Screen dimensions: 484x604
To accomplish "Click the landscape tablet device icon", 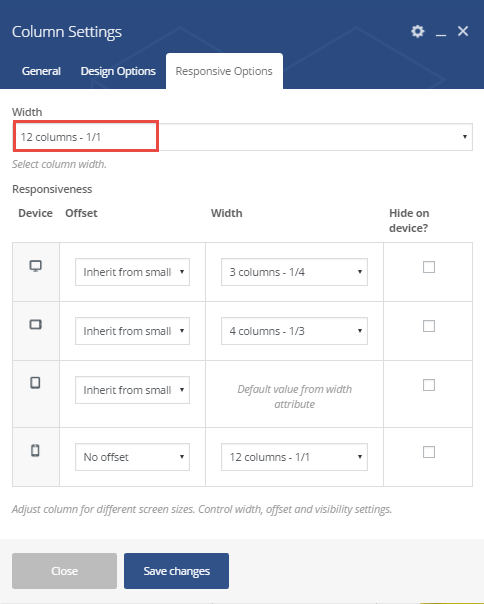I will (x=35, y=324).
